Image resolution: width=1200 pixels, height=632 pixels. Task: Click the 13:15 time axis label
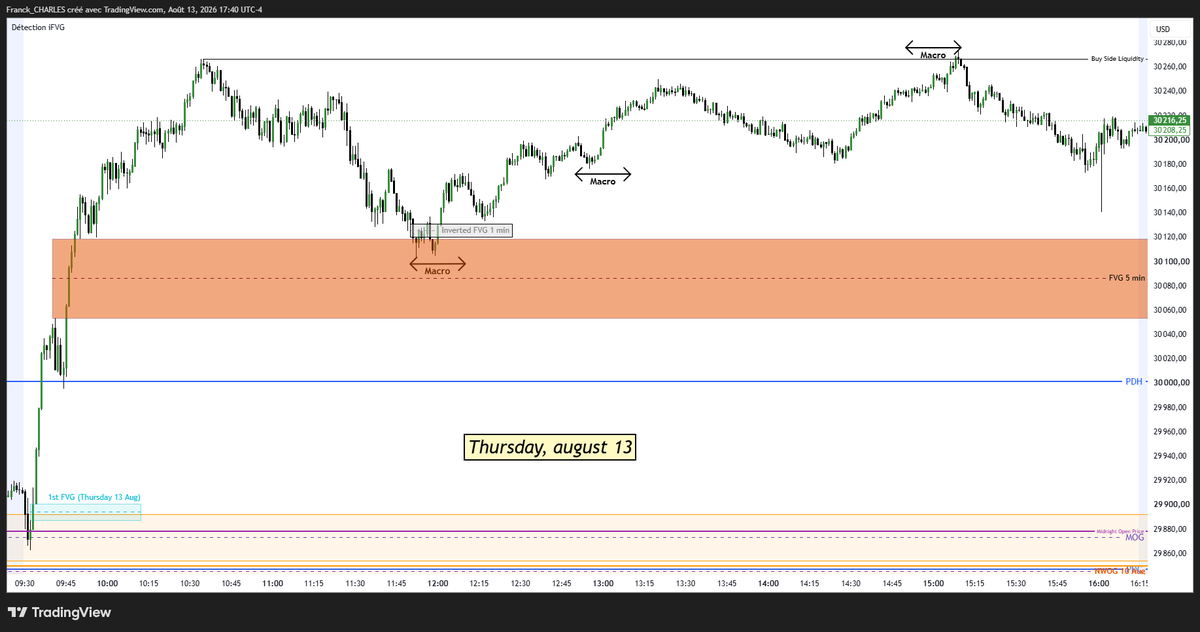[x=644, y=582]
